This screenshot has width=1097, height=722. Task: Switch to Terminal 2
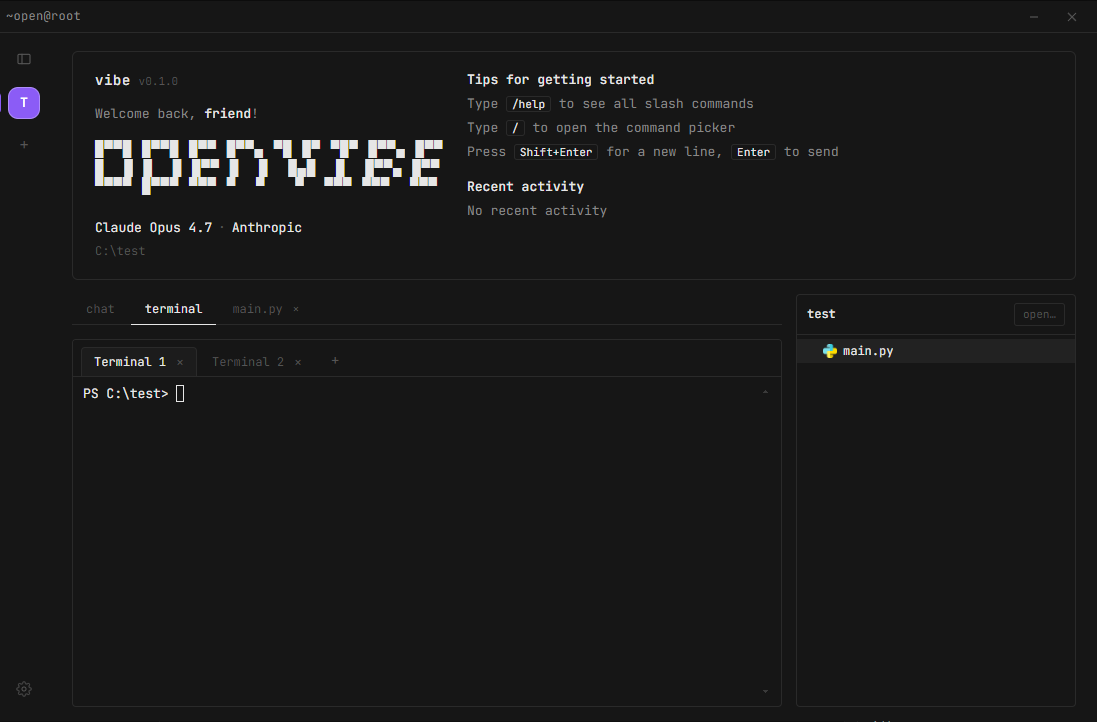pyautogui.click(x=248, y=362)
